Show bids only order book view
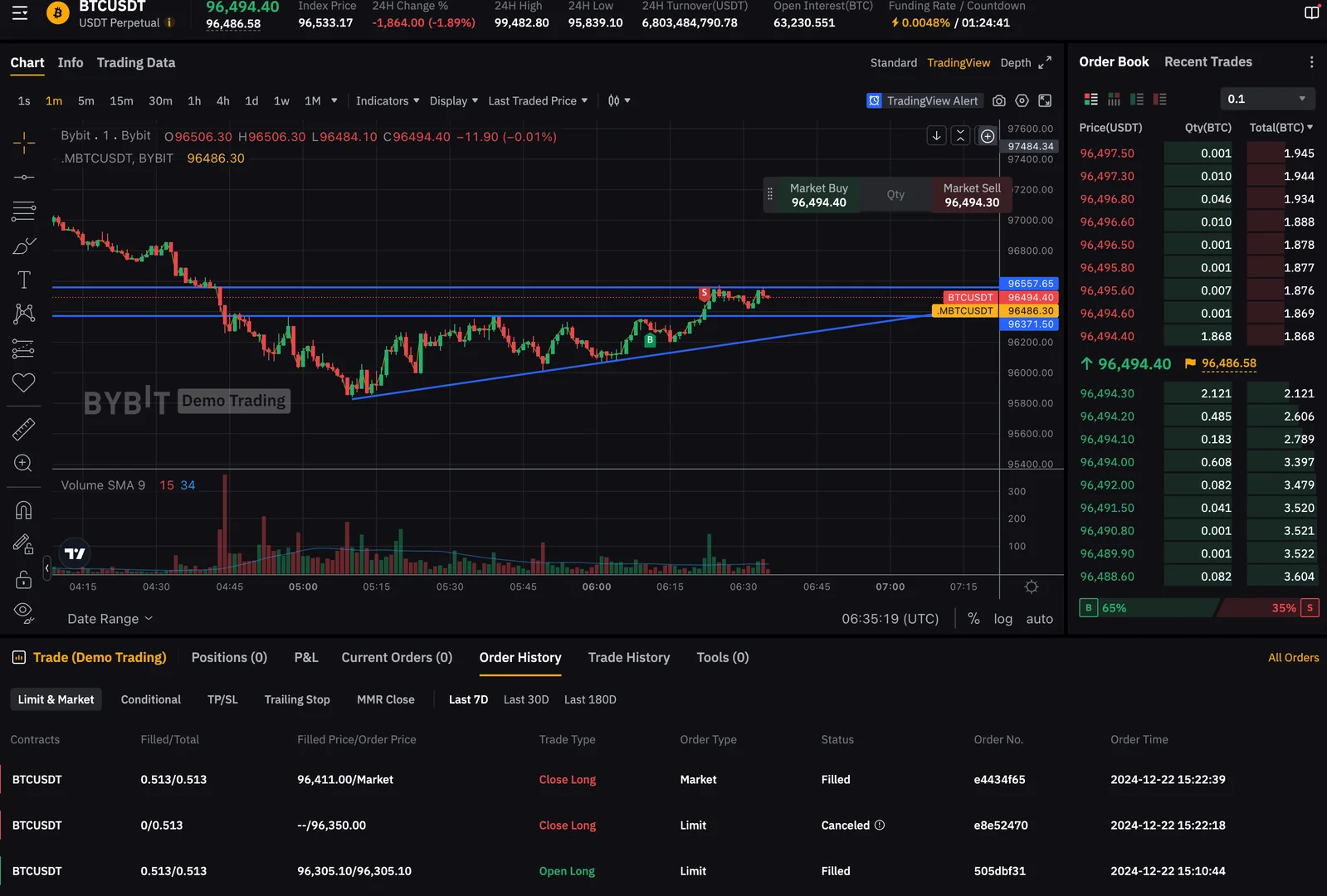 coord(1137,99)
